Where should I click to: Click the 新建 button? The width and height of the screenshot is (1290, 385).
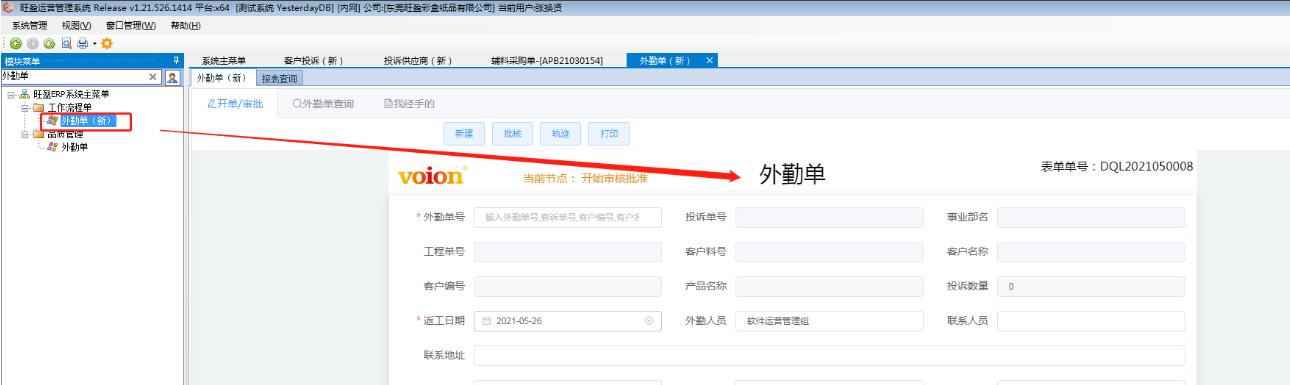click(x=464, y=133)
